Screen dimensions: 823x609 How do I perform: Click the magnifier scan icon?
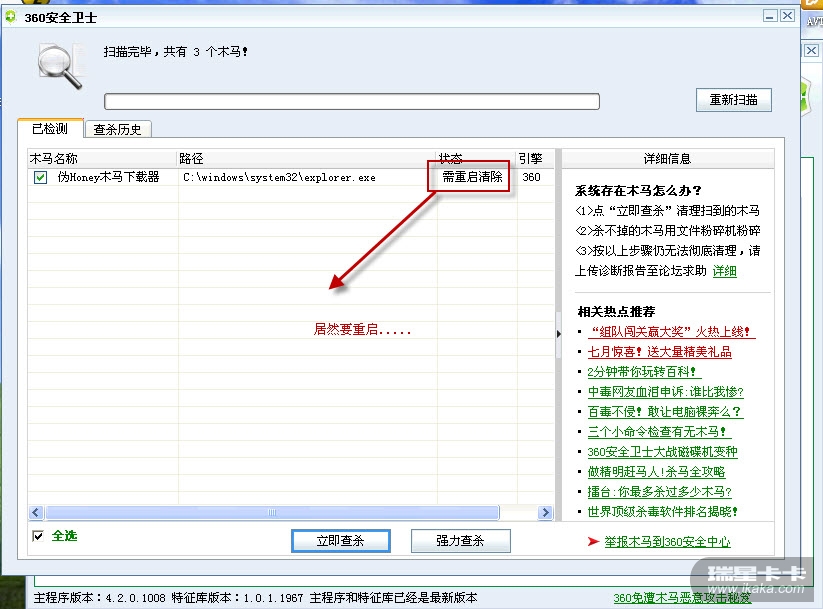coord(61,67)
